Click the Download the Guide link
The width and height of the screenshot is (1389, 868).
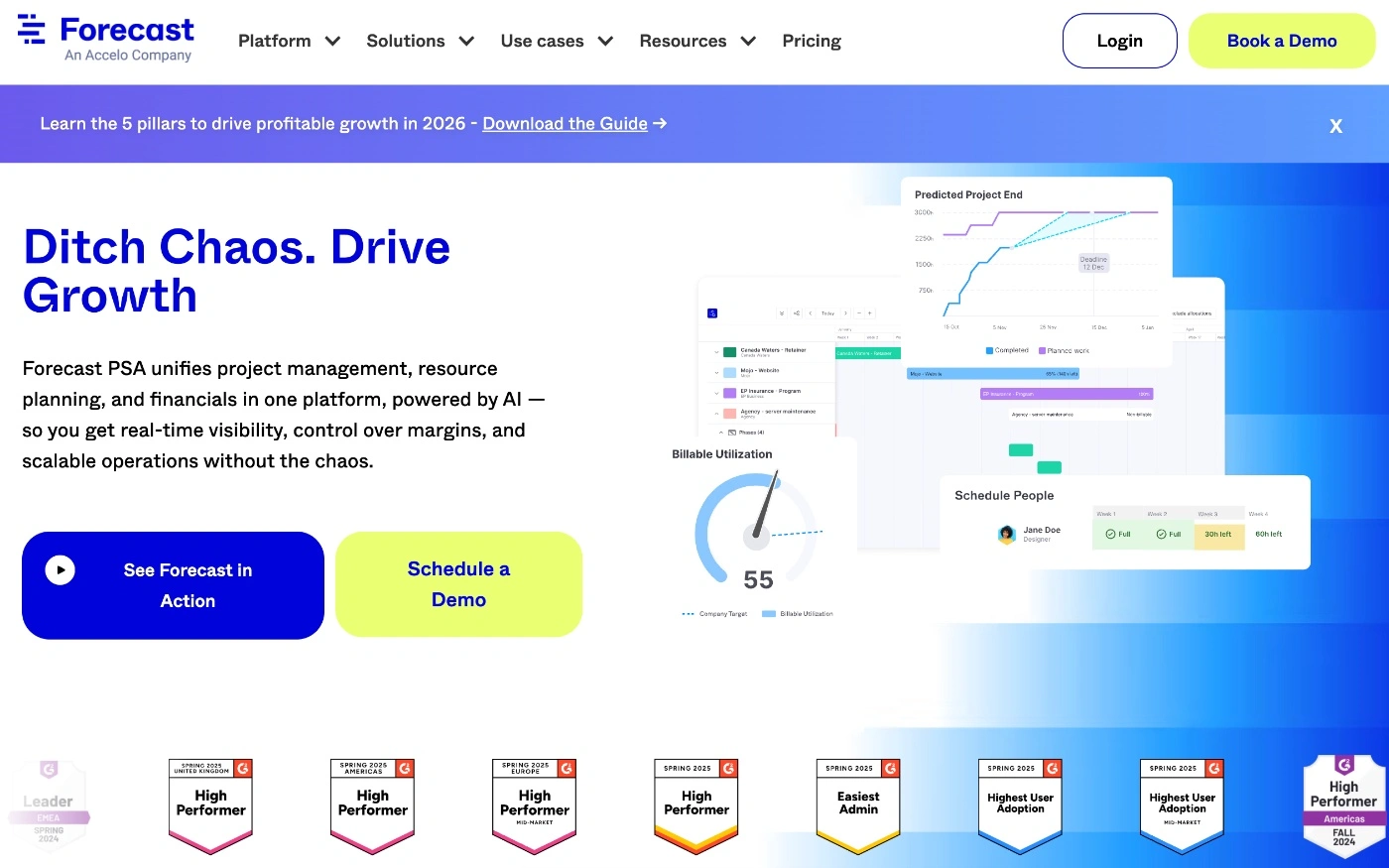click(x=565, y=123)
